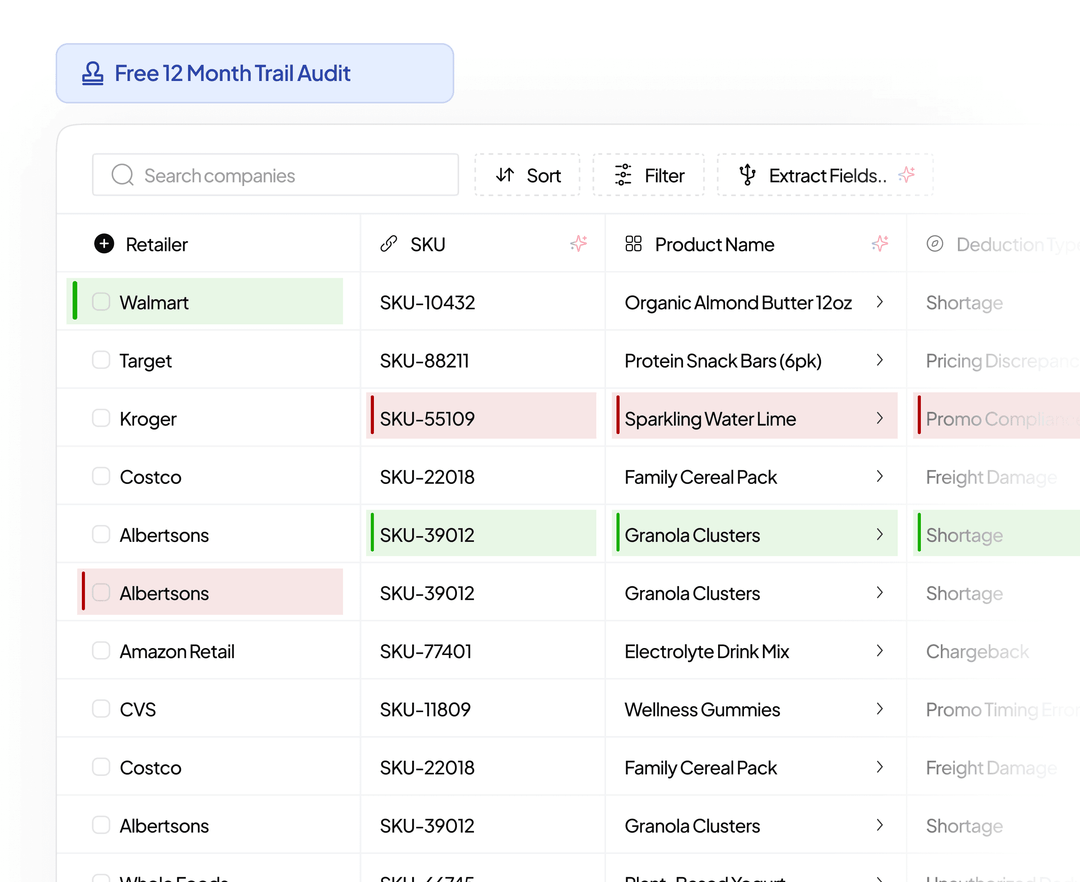Expand Wellness Gummies chevron
Image resolution: width=1080 pixels, height=882 pixels.
click(x=880, y=708)
